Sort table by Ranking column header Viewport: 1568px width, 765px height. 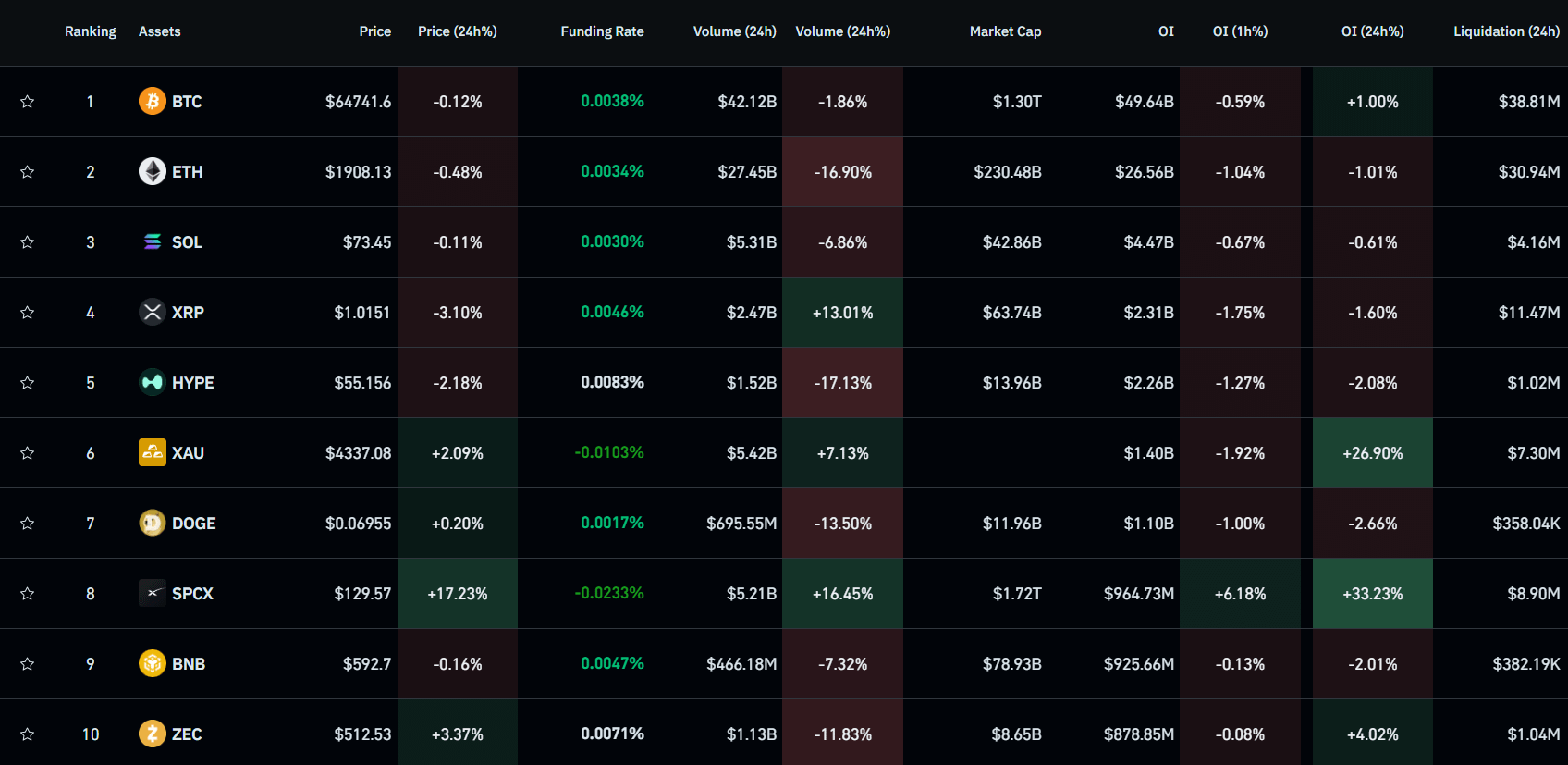coord(91,31)
